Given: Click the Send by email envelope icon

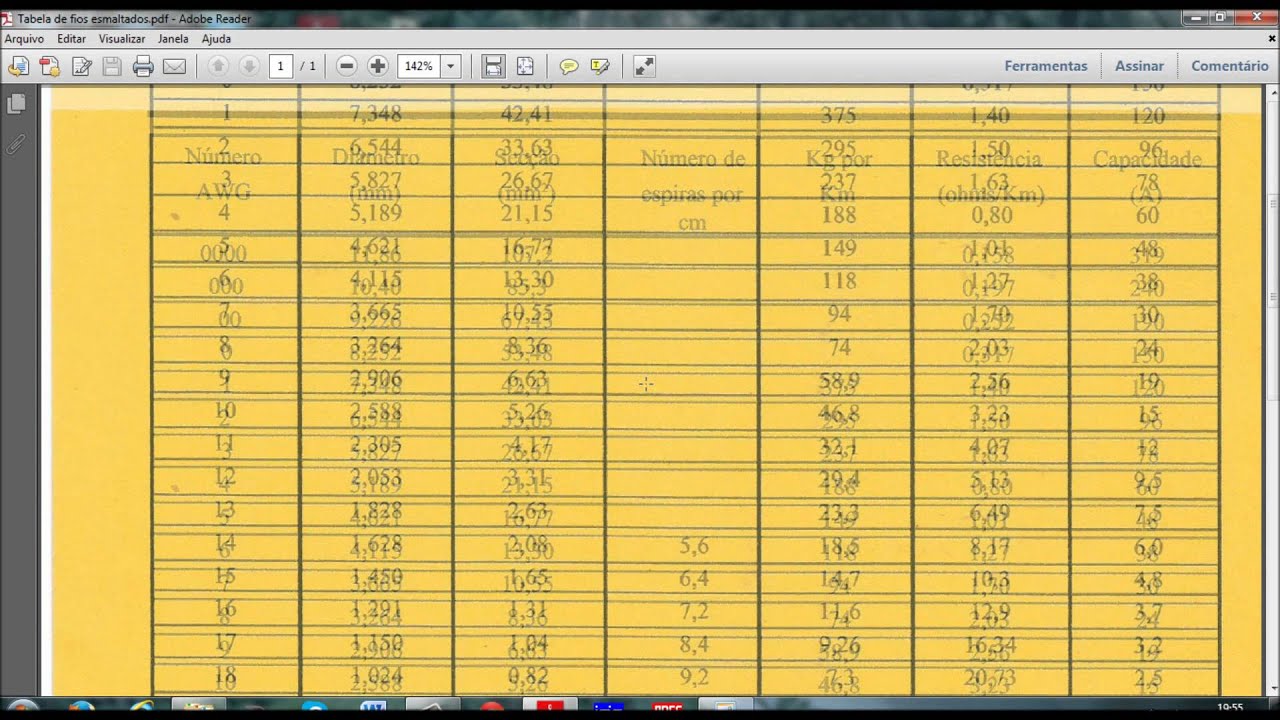Looking at the screenshot, I should coord(174,66).
